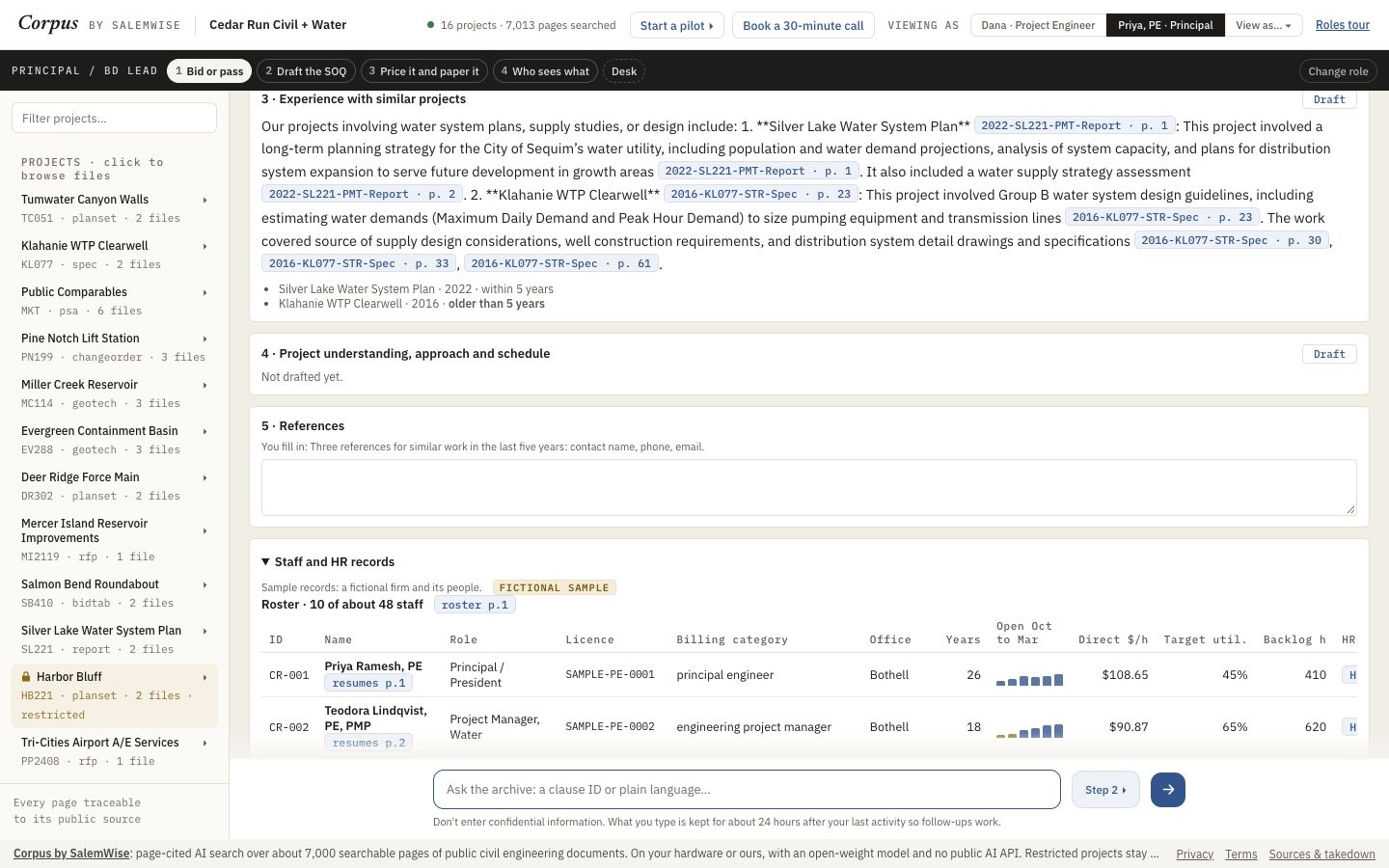The width and height of the screenshot is (1389, 868).
Task: Click the lock icon beside Harbor Bluff
Action: tap(27, 677)
